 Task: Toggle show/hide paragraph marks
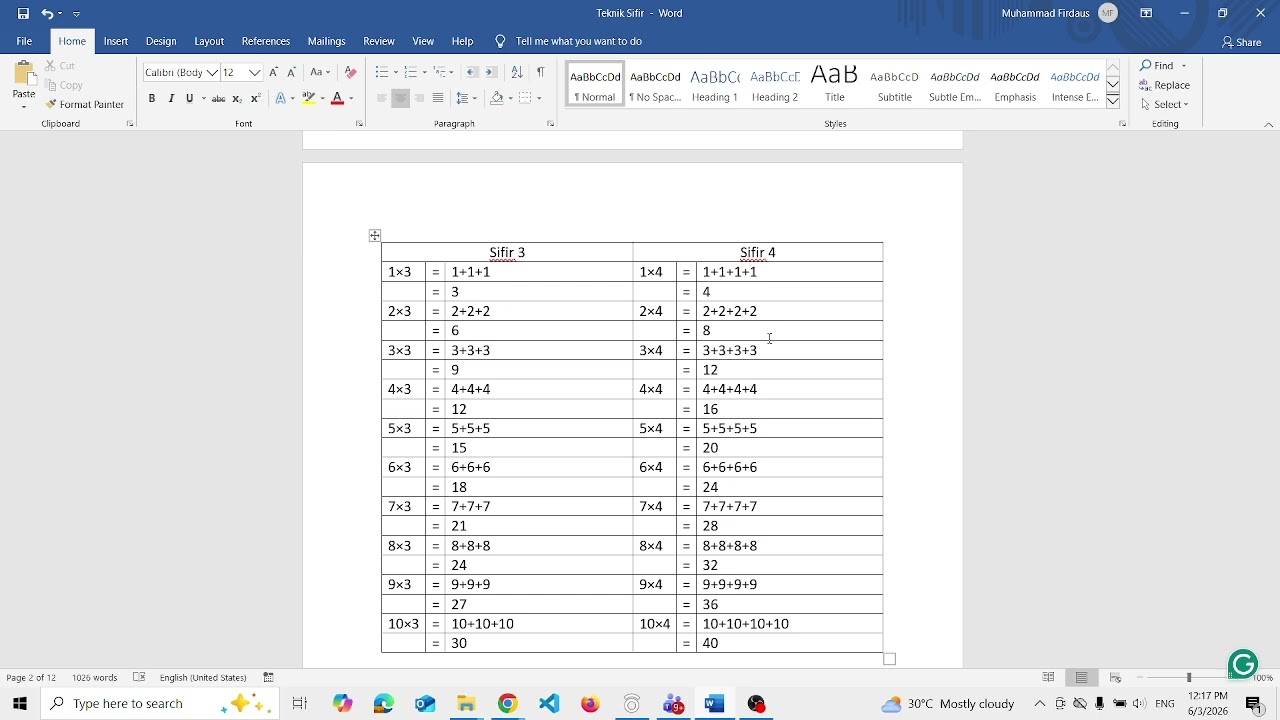[540, 72]
